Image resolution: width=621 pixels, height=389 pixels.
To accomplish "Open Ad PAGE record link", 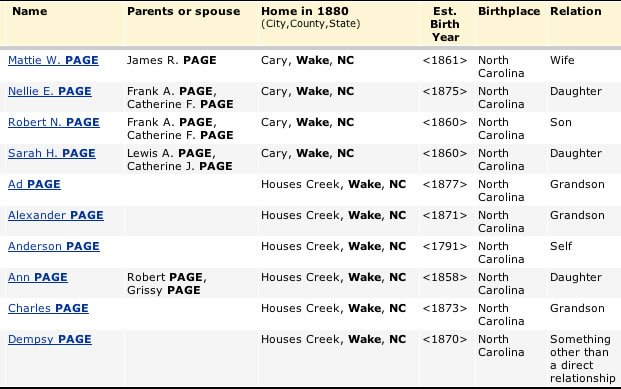I will coord(34,184).
